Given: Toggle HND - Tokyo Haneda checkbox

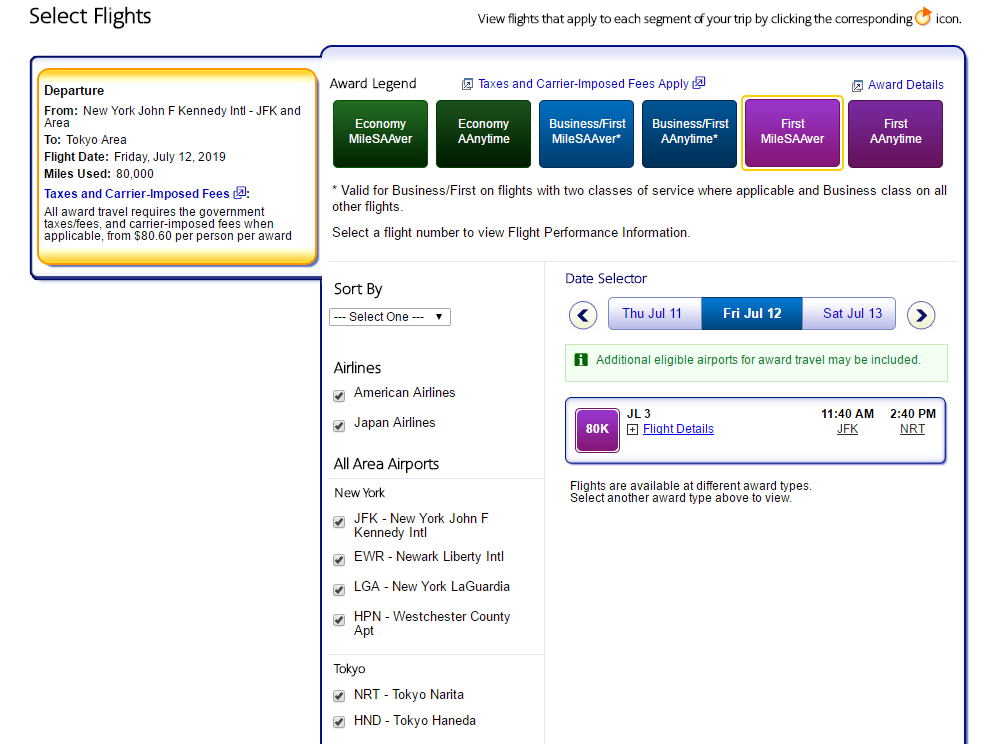Looking at the screenshot, I should pos(339,722).
